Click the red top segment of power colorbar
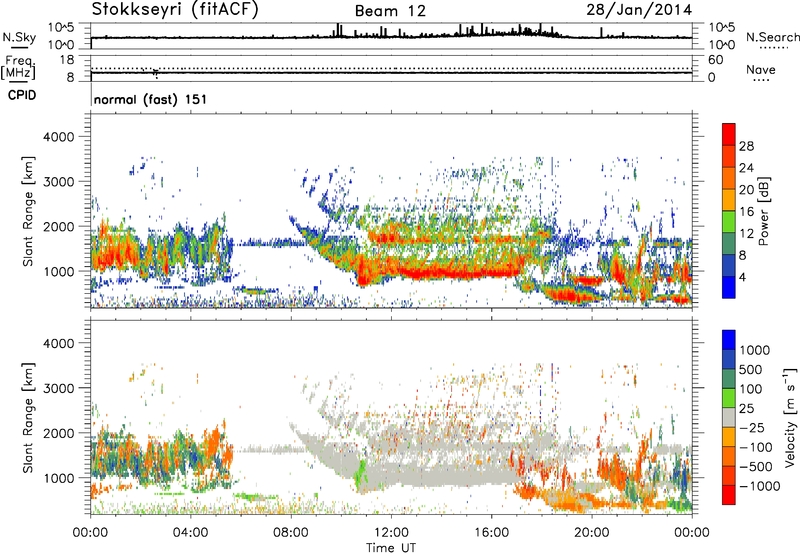 coord(729,135)
